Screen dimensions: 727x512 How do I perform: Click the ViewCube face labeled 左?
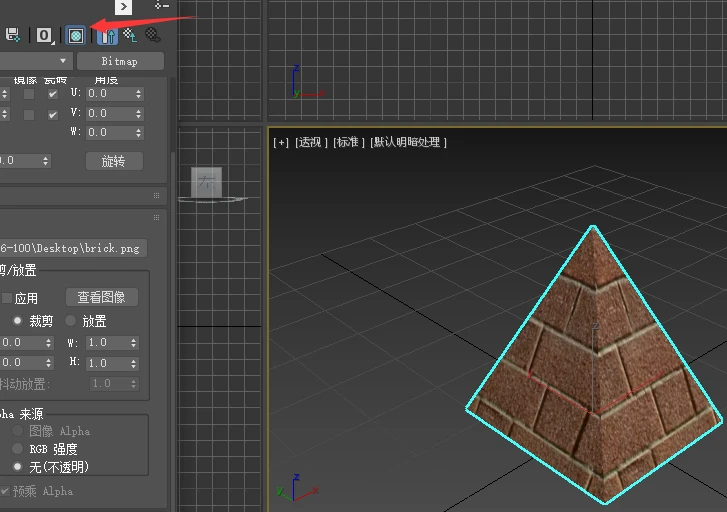point(206,182)
